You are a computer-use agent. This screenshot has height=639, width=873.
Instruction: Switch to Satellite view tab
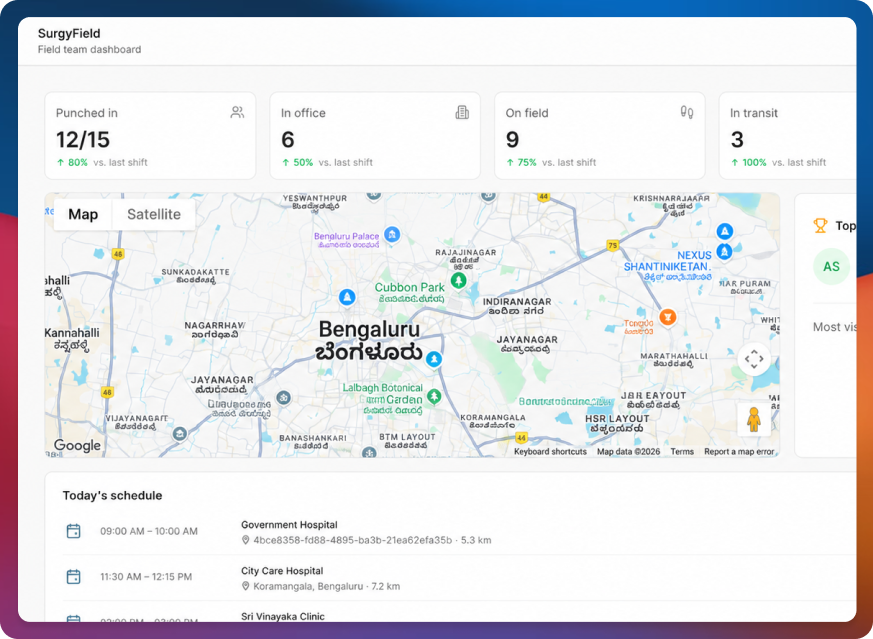[154, 214]
